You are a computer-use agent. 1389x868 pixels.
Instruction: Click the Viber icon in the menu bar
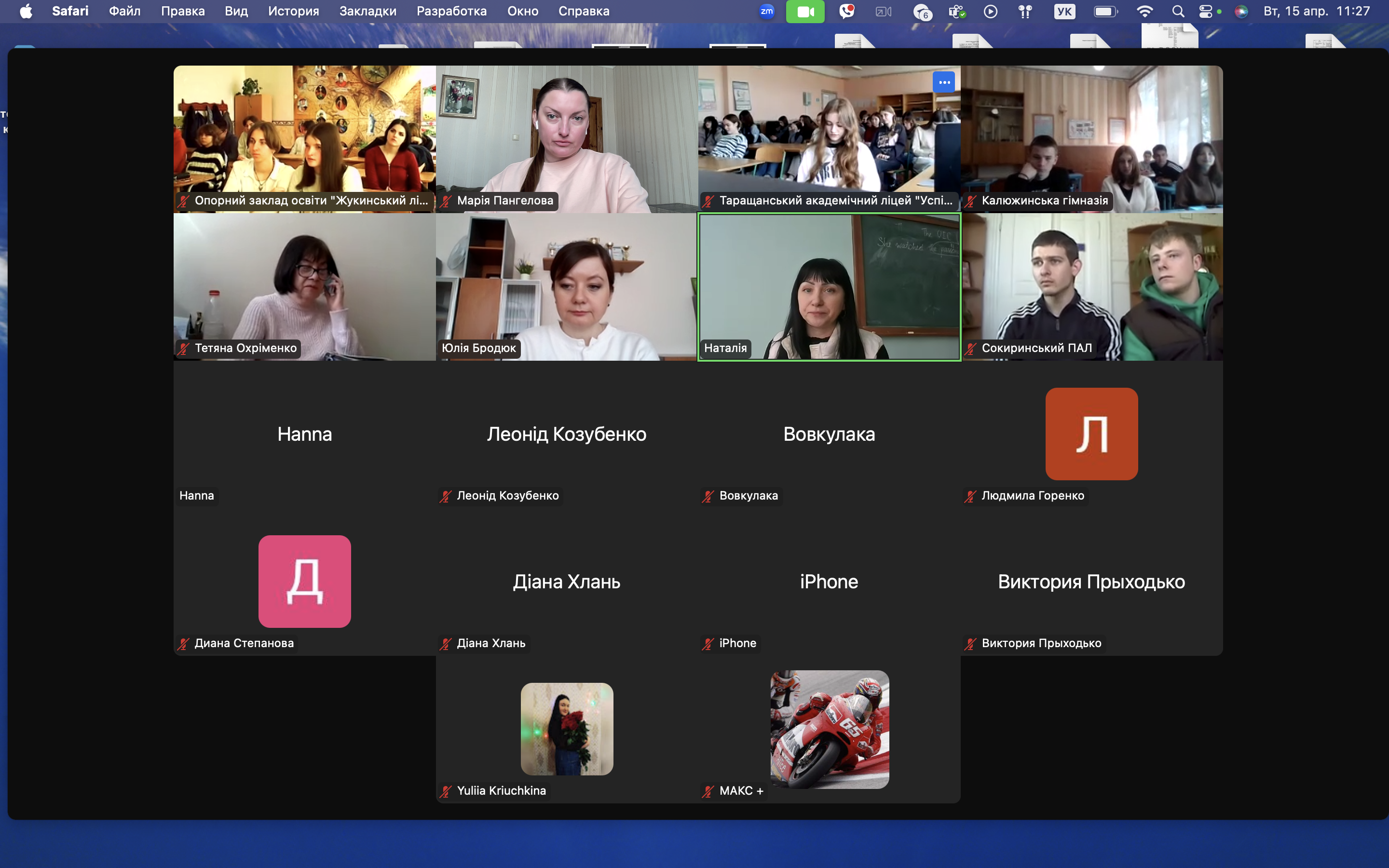846,12
